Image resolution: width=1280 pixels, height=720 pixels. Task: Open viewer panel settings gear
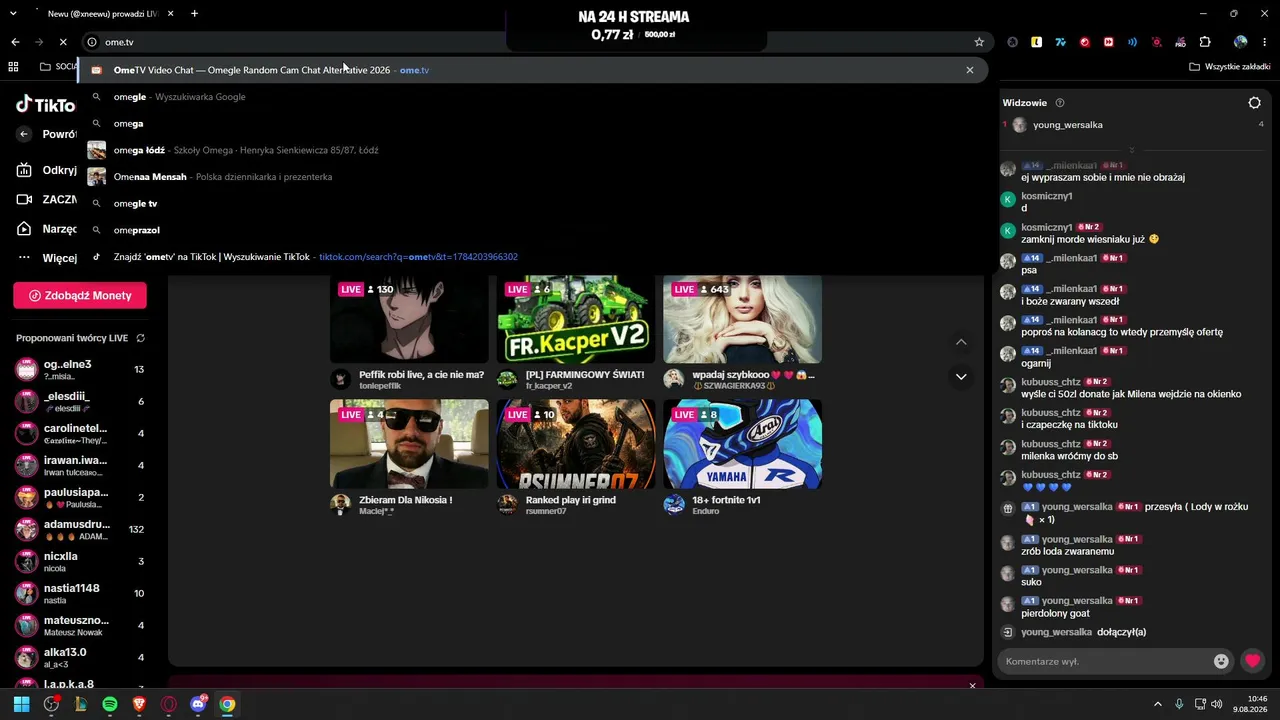[1255, 102]
